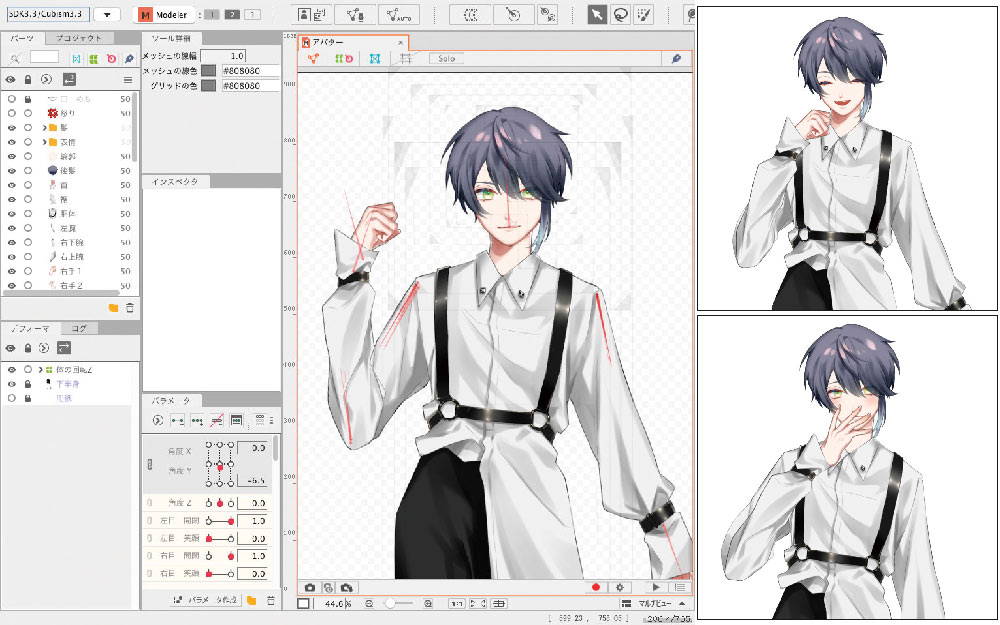Expand the 体の回転Z deformer
This screenshot has width=1000, height=625.
[x=40, y=369]
